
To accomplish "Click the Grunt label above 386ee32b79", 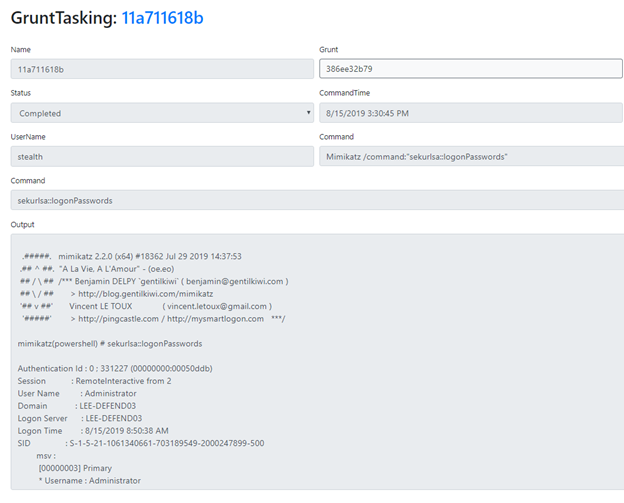I will [329, 49].
